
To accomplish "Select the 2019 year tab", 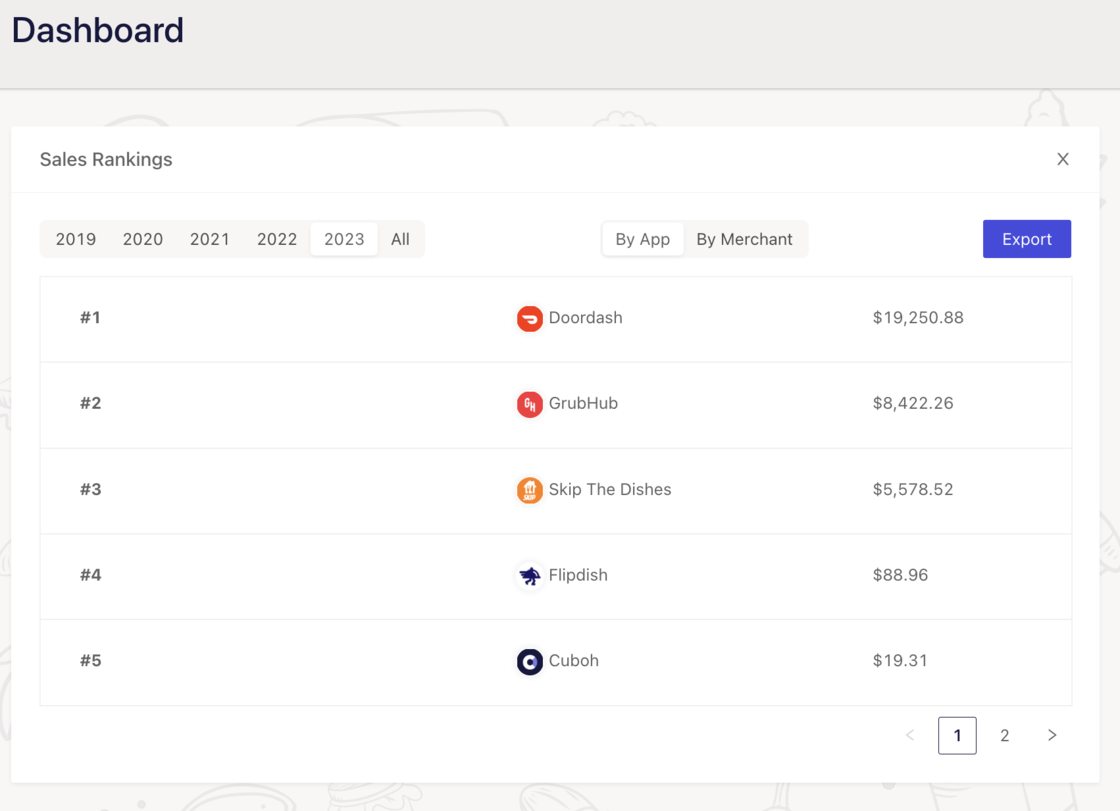I will coord(76,239).
